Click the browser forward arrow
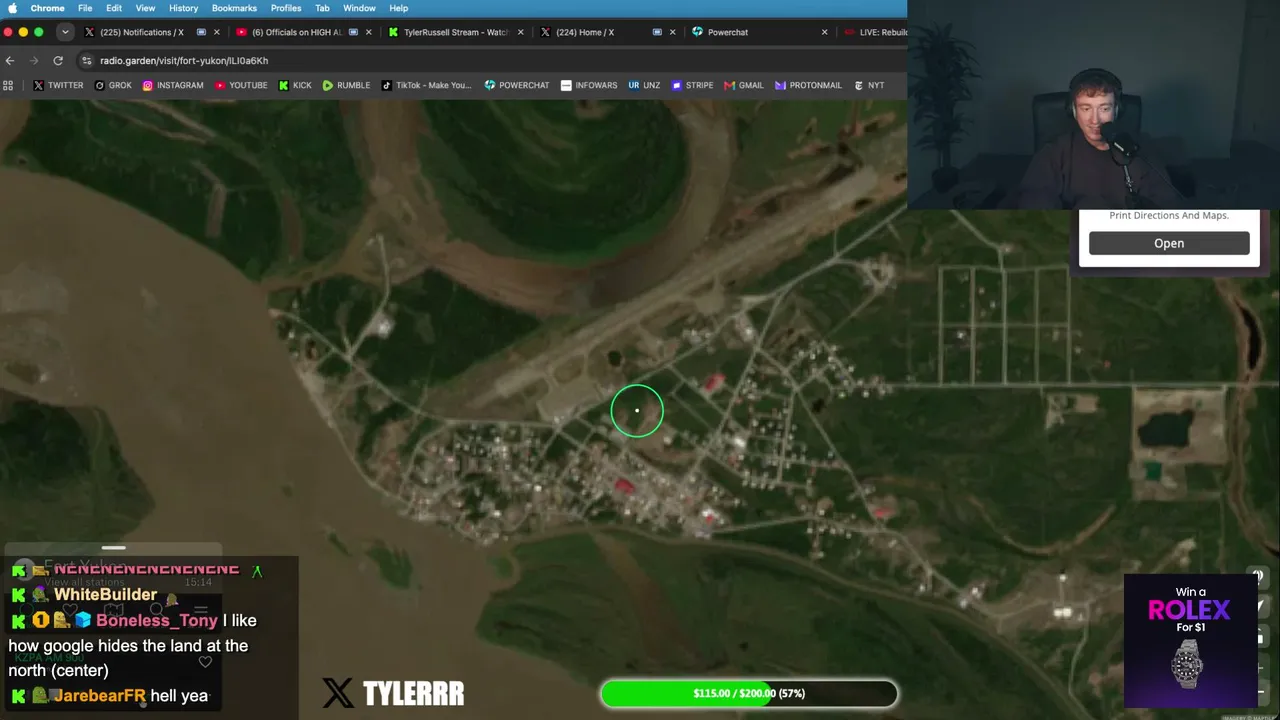 click(34, 60)
